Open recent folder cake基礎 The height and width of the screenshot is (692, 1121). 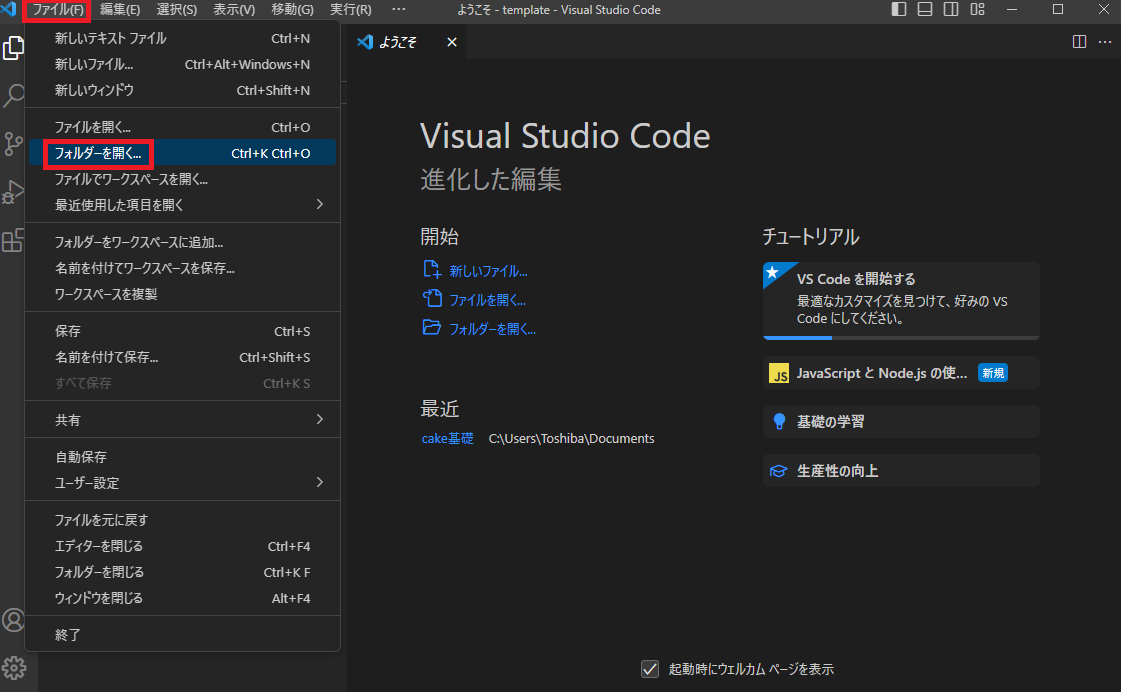click(447, 438)
